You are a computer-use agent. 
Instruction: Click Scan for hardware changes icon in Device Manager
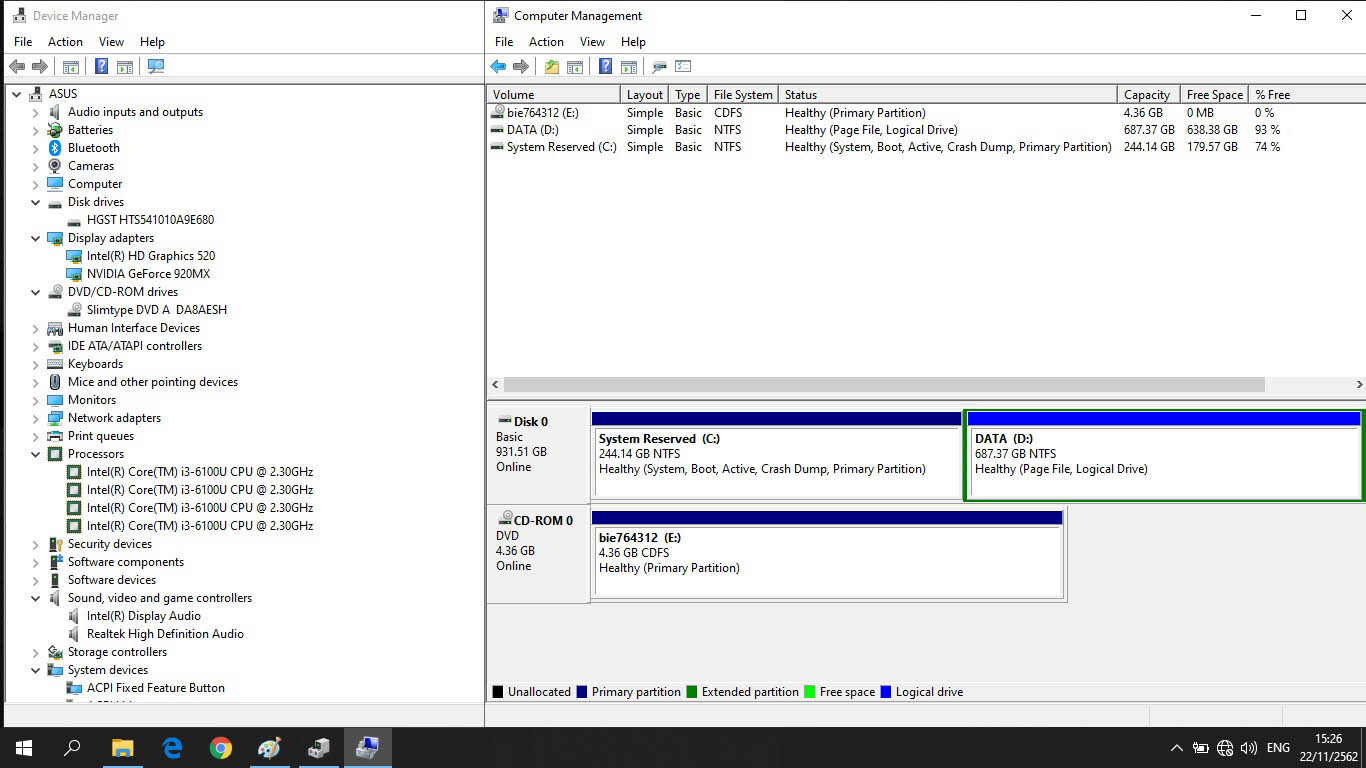[x=155, y=67]
